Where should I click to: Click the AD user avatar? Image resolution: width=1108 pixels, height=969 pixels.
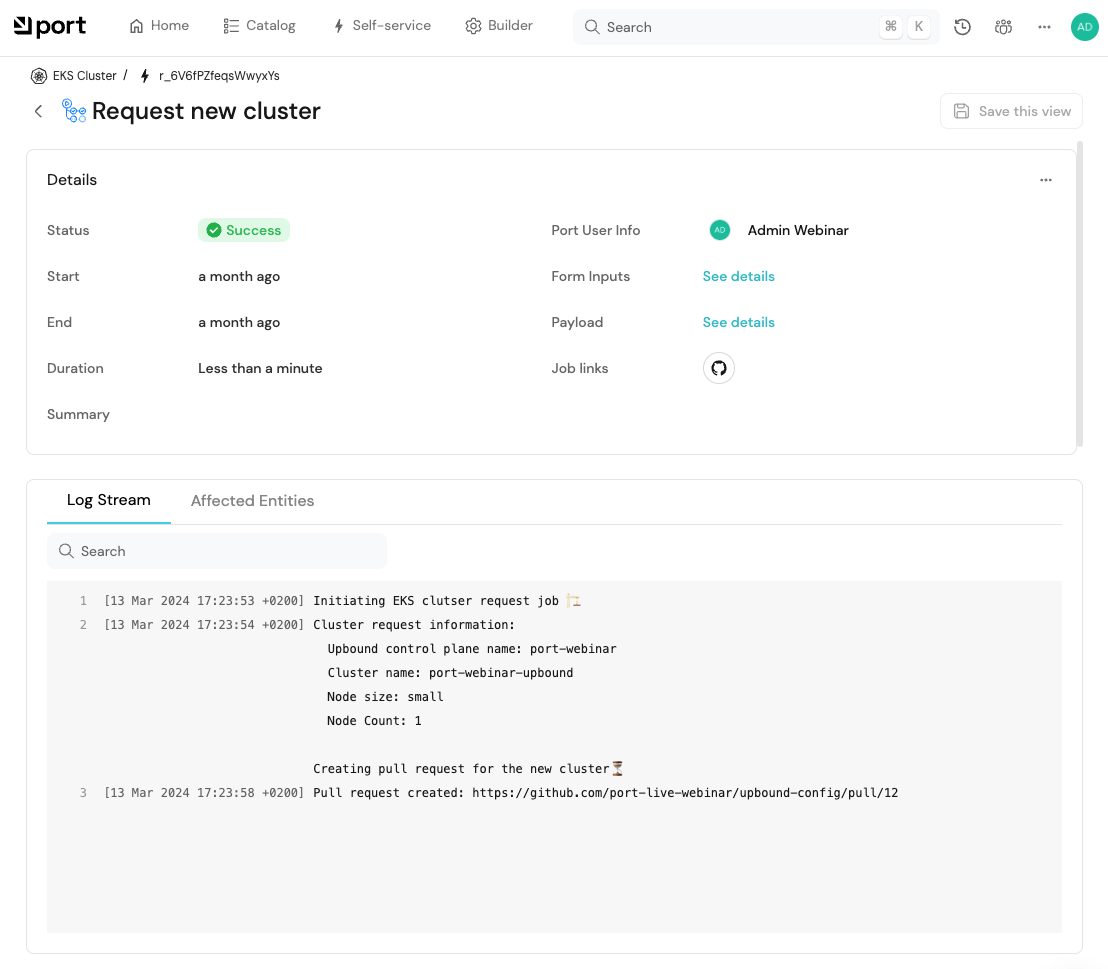(1084, 27)
